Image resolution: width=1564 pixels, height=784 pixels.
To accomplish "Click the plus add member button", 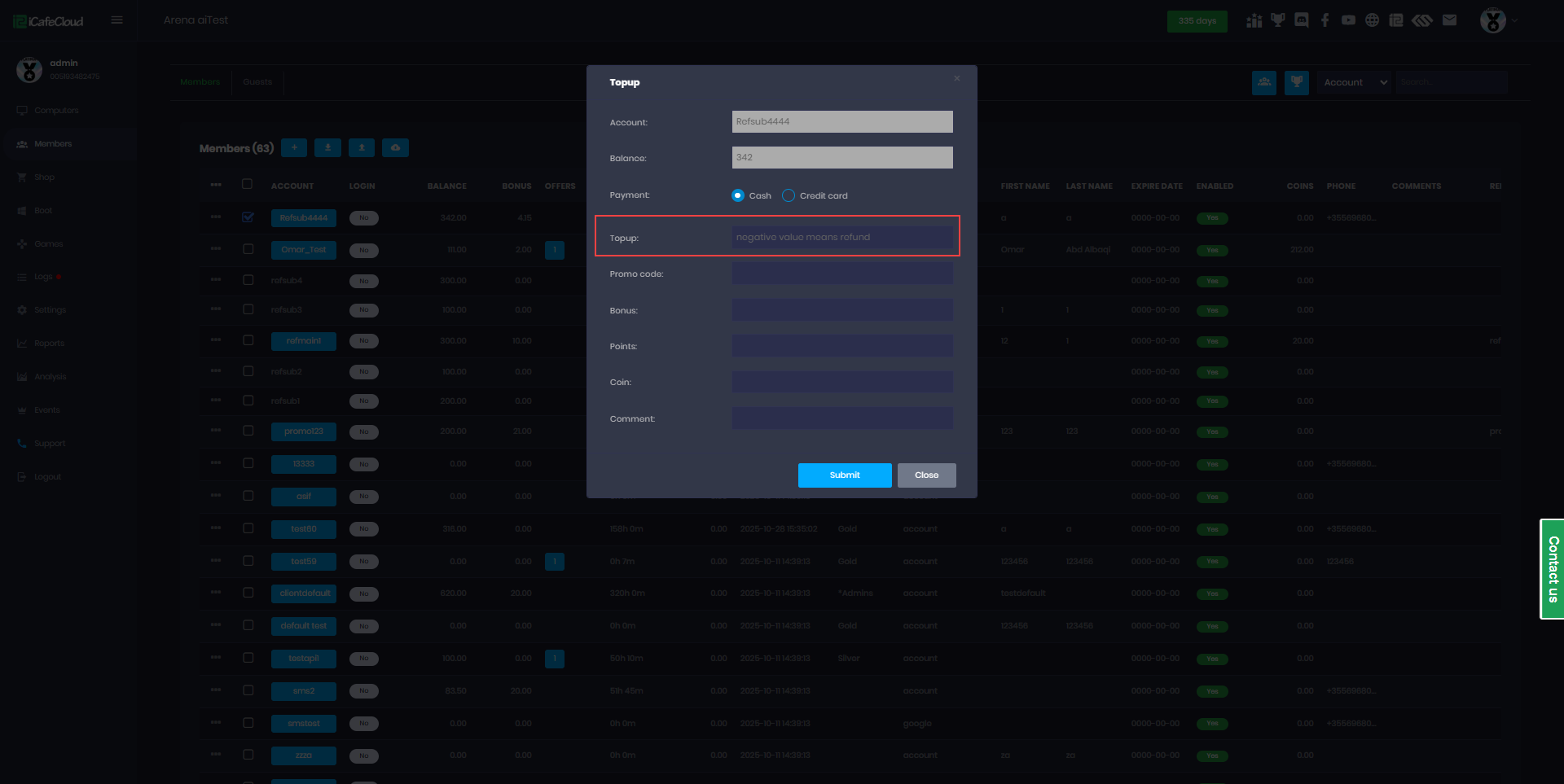I will [294, 147].
